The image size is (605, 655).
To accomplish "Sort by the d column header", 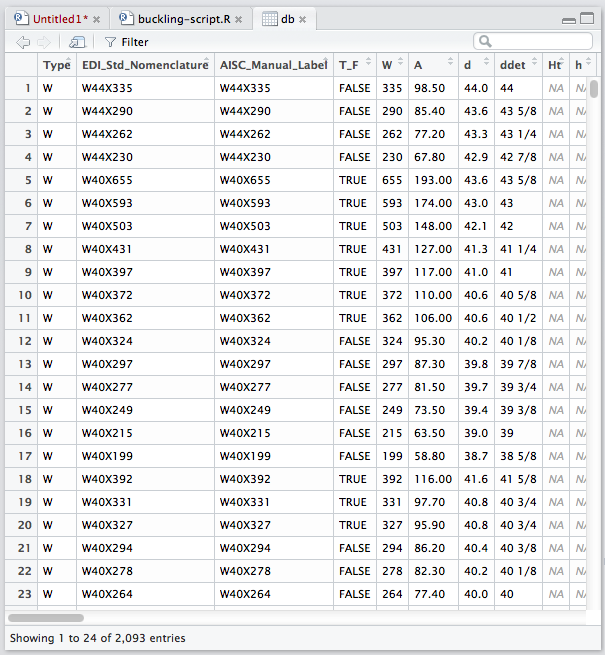I will point(476,65).
